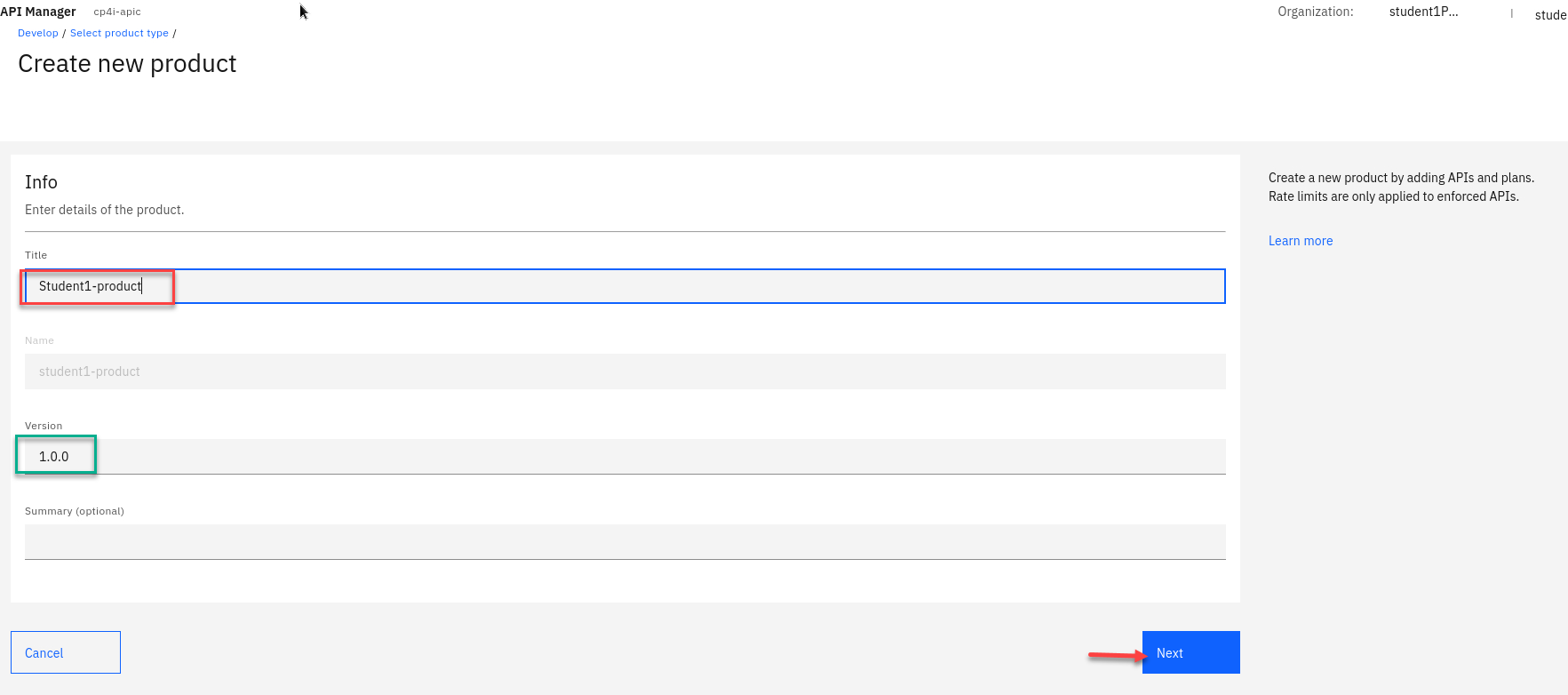Open the Learn more link
The width and height of the screenshot is (1568, 695).
[1300, 241]
